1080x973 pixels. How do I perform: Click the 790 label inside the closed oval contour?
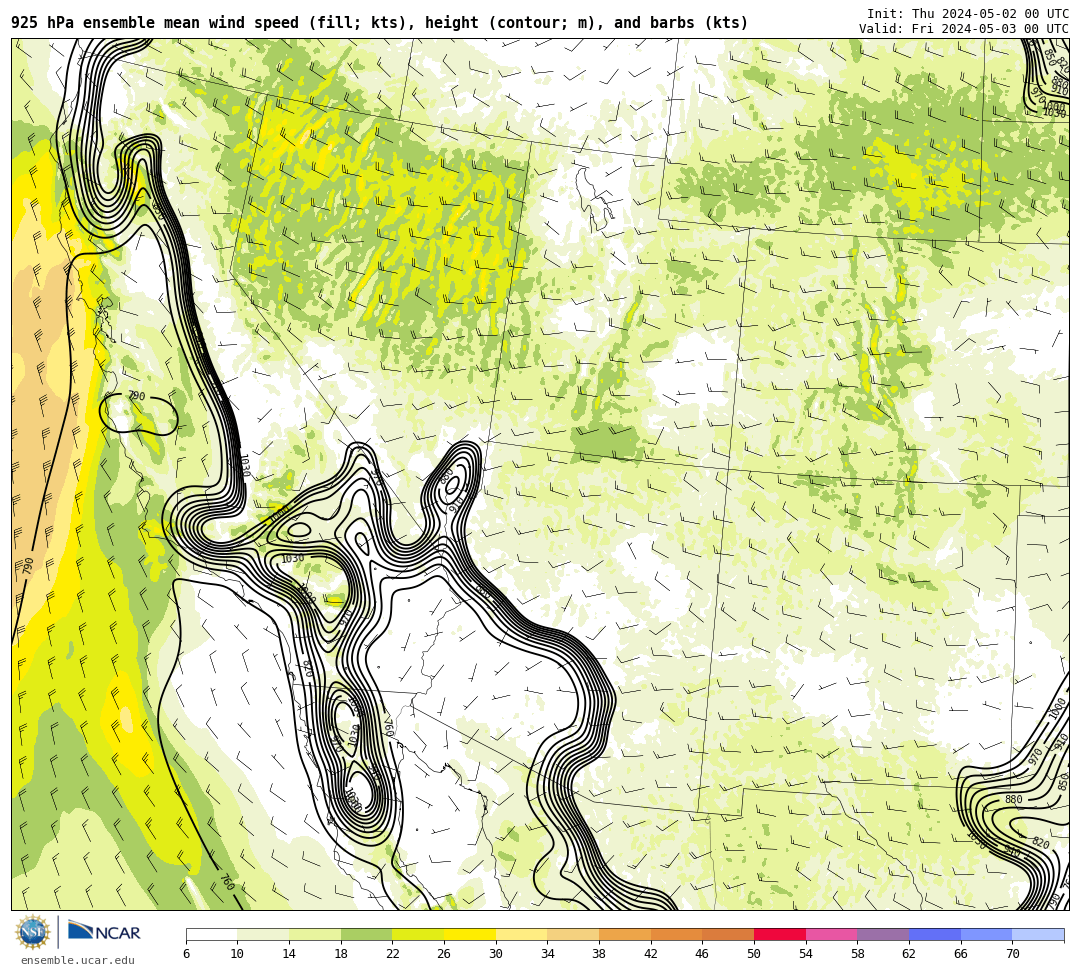pos(136,396)
